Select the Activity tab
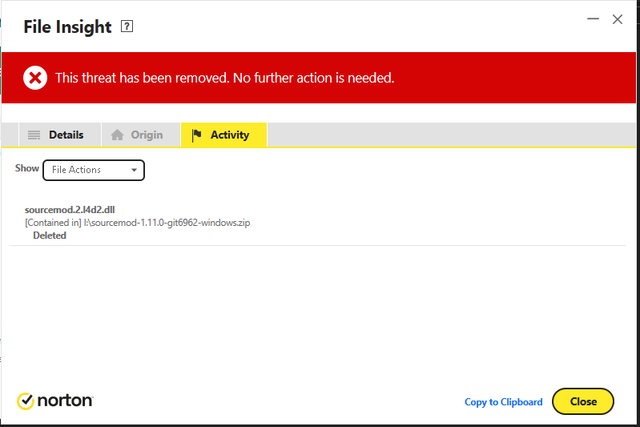The height and width of the screenshot is (427, 640). click(x=224, y=135)
